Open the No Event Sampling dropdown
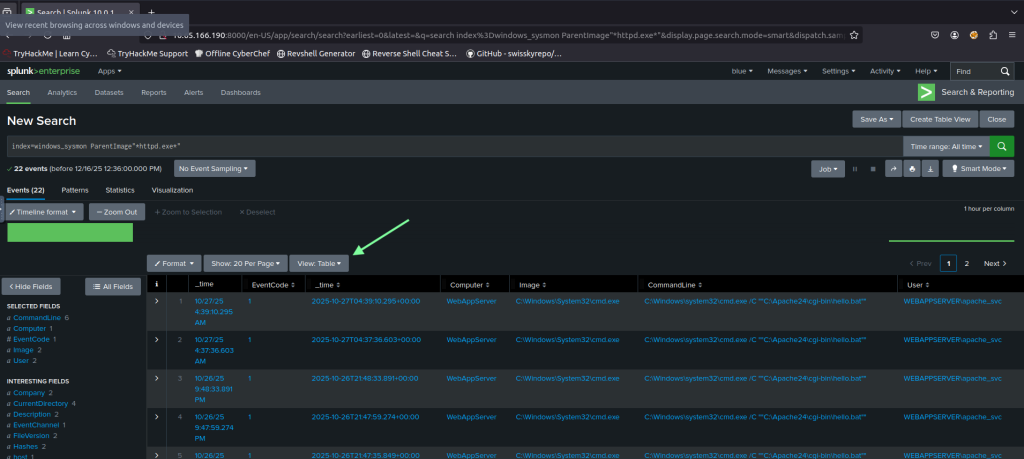This screenshot has height=459, width=1024. tap(215, 168)
